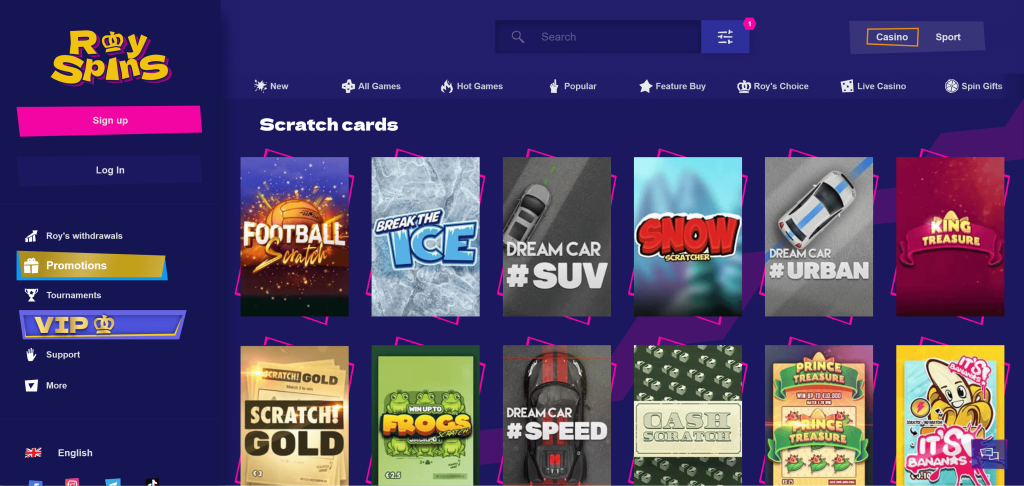Switch to Sport mode
Screen dimensions: 1024x486
click(948, 37)
